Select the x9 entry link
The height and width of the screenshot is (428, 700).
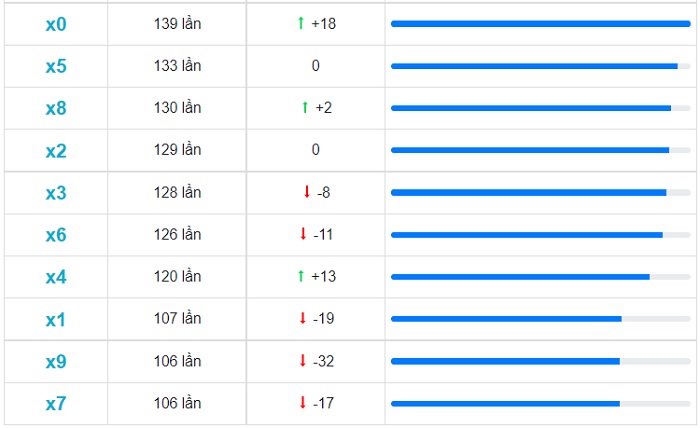pyautogui.click(x=56, y=361)
